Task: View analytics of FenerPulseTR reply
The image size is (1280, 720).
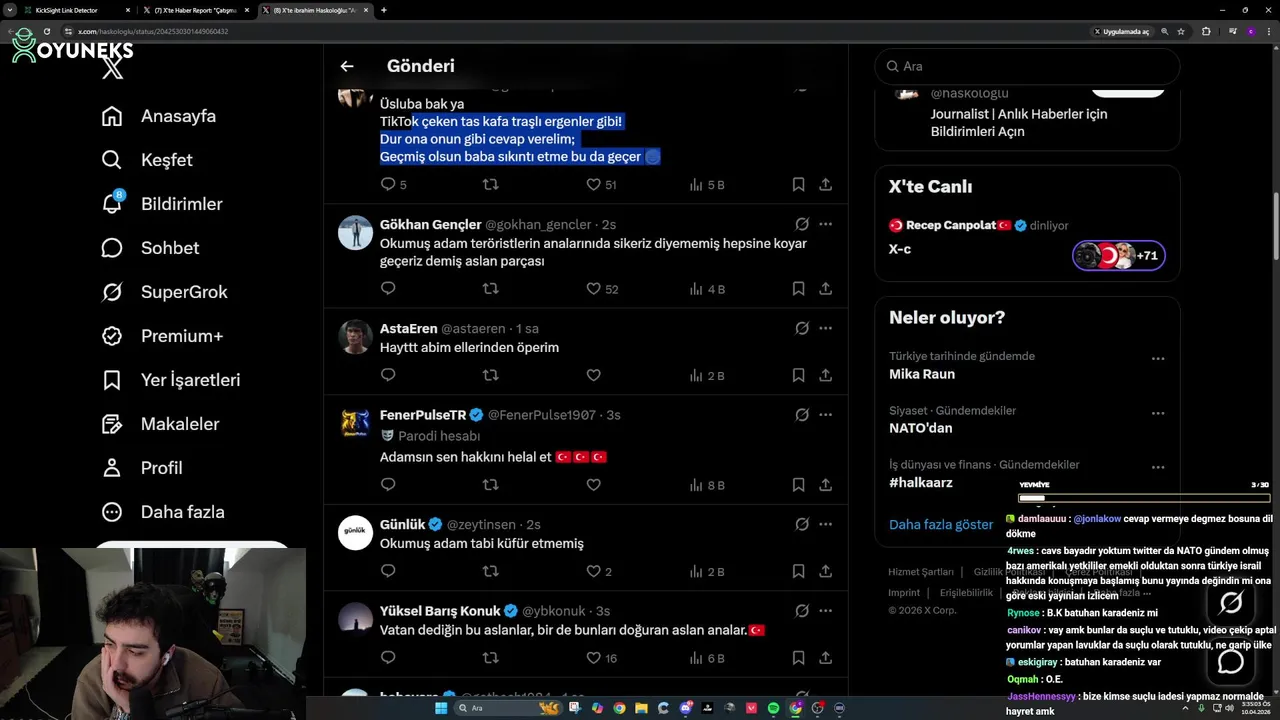Action: click(x=707, y=485)
